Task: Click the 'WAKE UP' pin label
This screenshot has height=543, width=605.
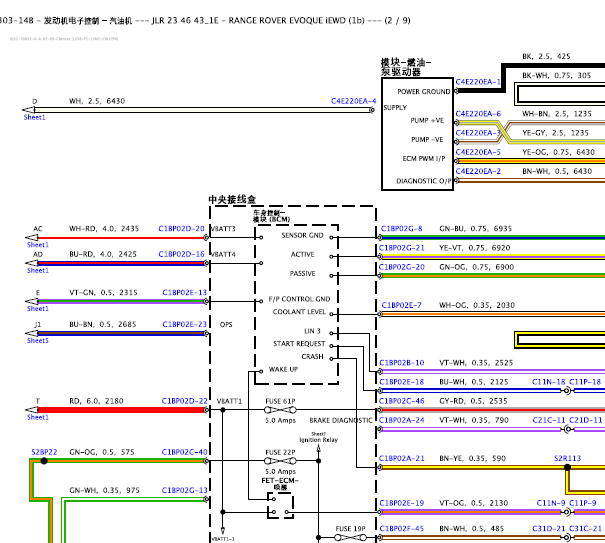Action: click(x=283, y=369)
